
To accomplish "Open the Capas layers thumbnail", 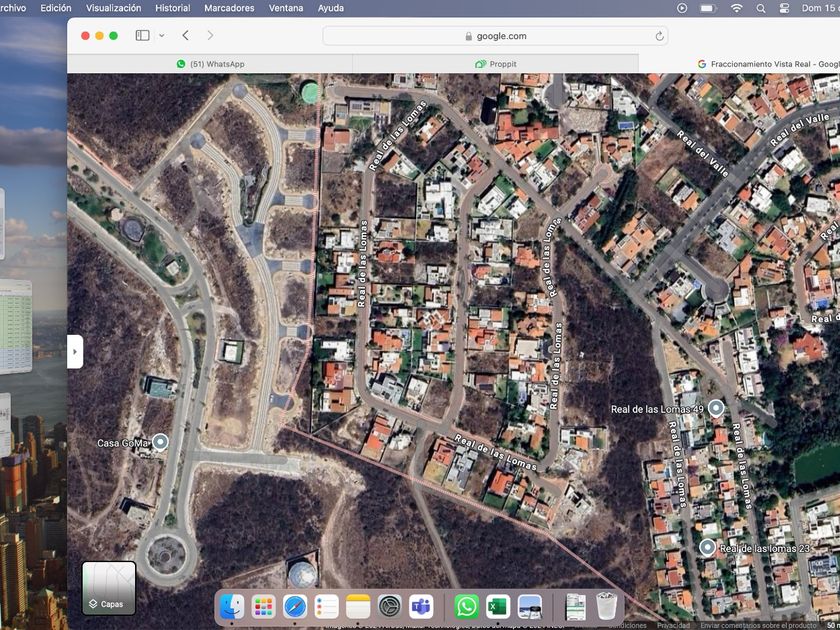I will (x=108, y=587).
